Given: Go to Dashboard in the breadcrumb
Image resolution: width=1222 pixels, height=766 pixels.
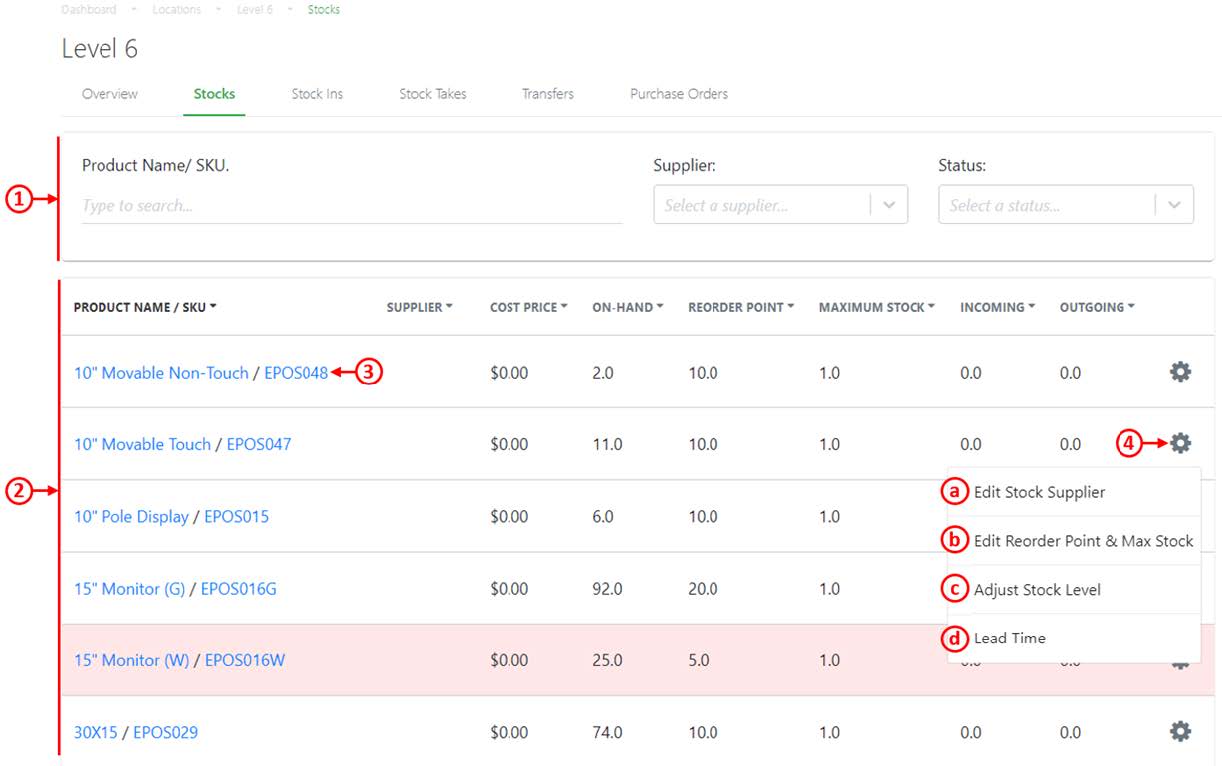Looking at the screenshot, I should point(89,9).
